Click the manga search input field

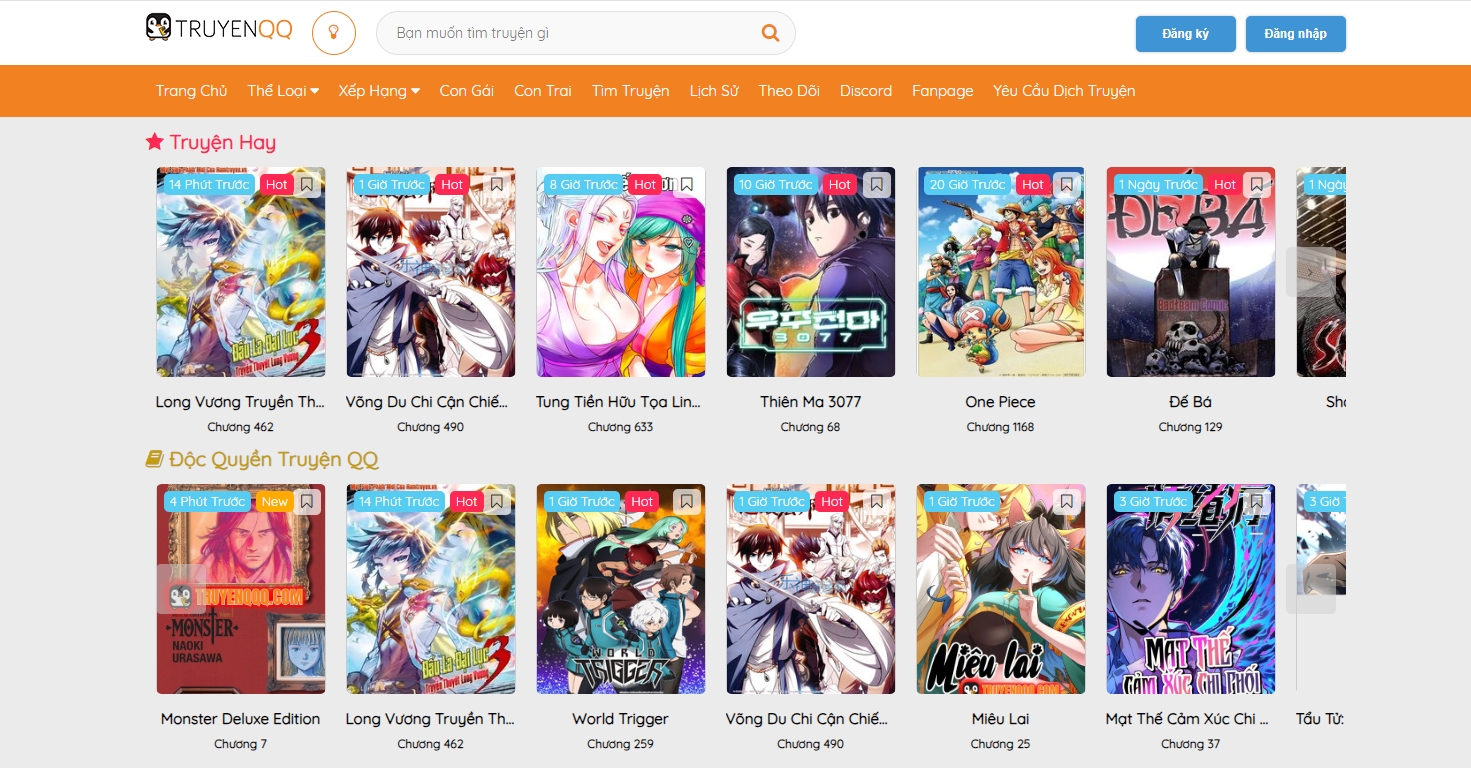[x=570, y=33]
